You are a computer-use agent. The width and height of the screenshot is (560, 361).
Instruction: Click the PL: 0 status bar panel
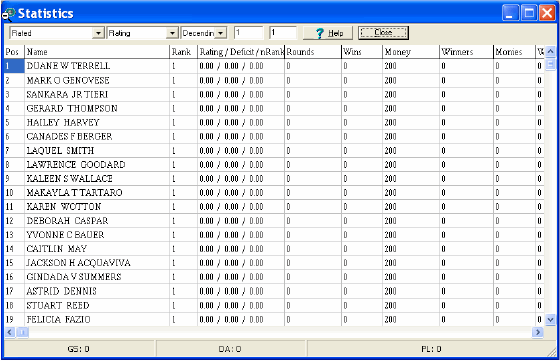(431, 349)
